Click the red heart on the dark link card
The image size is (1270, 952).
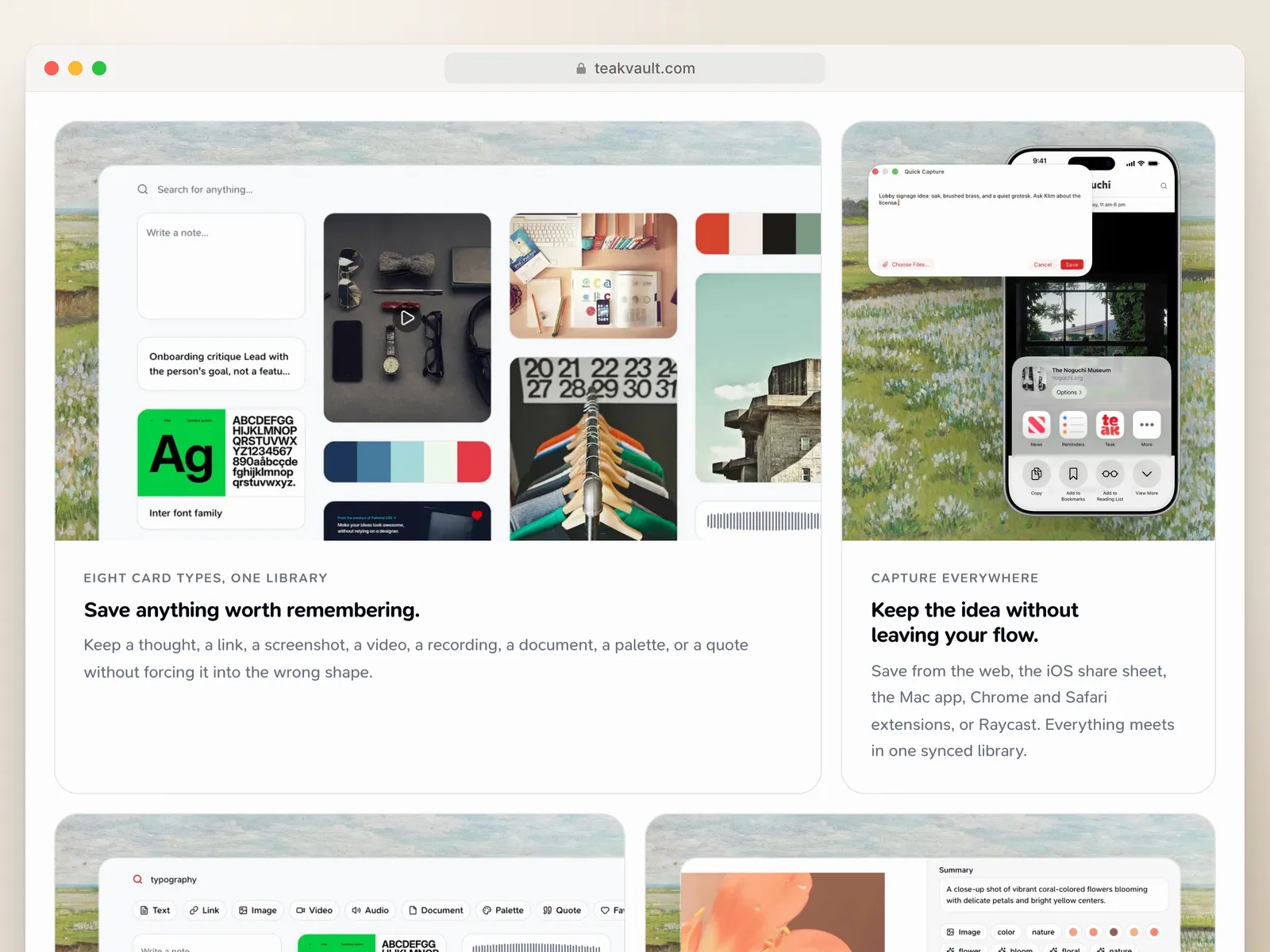point(477,516)
